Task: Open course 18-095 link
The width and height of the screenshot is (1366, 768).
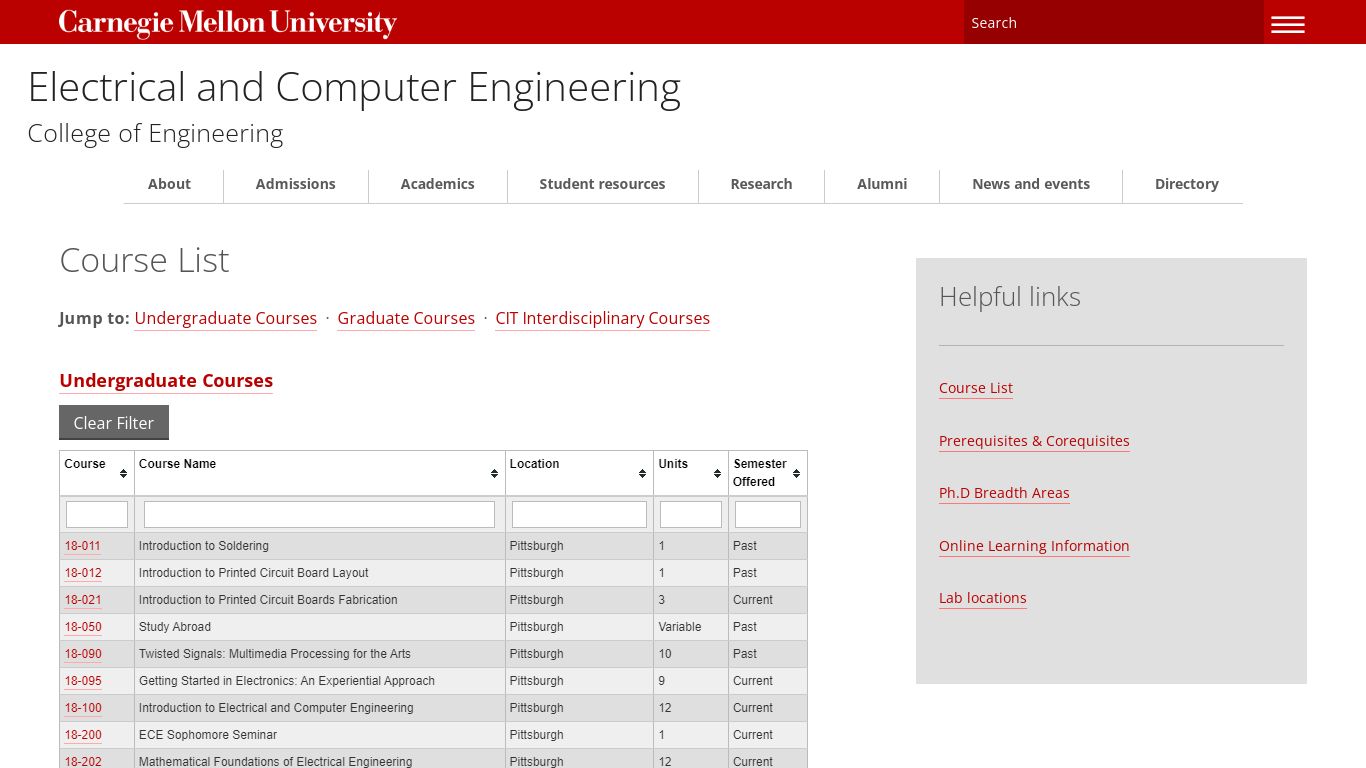Action: coord(83,681)
